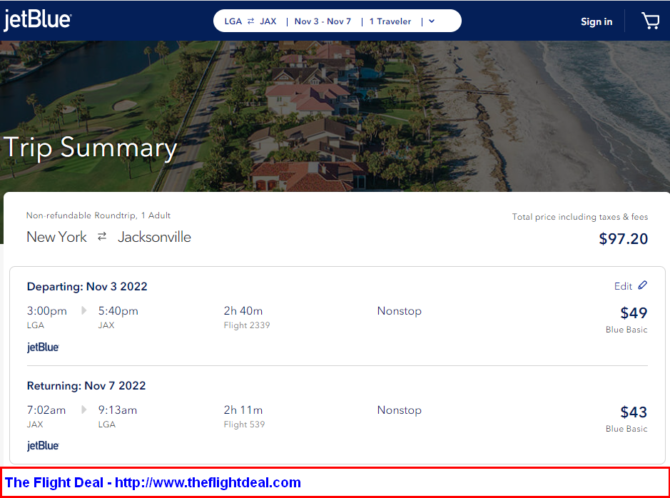
Task: Click the Edit link for flights
Action: [623, 286]
